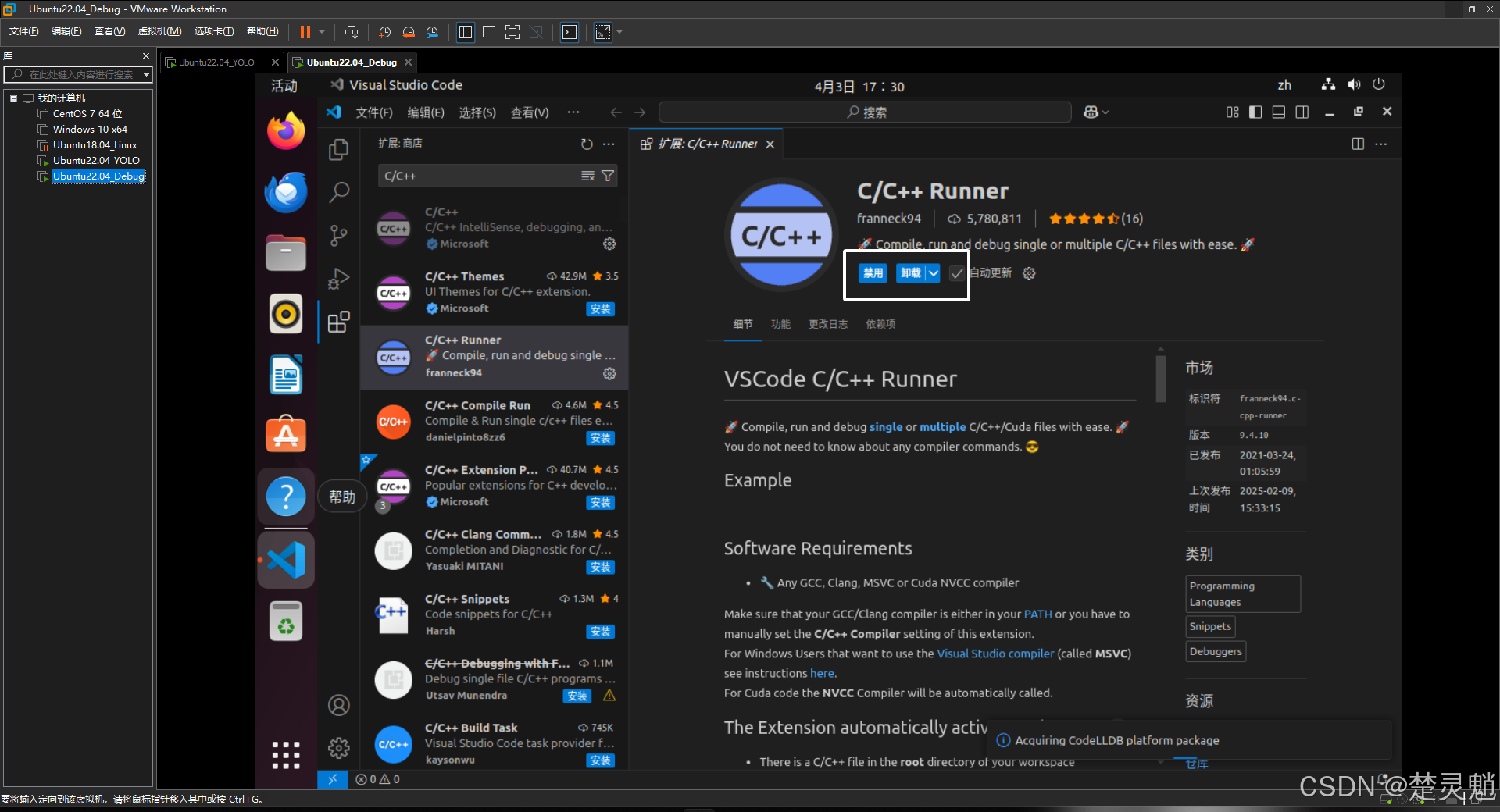Viewport: 1500px width, 812px height.
Task: Install the C/C++ Compile Run extension
Action: coord(600,438)
